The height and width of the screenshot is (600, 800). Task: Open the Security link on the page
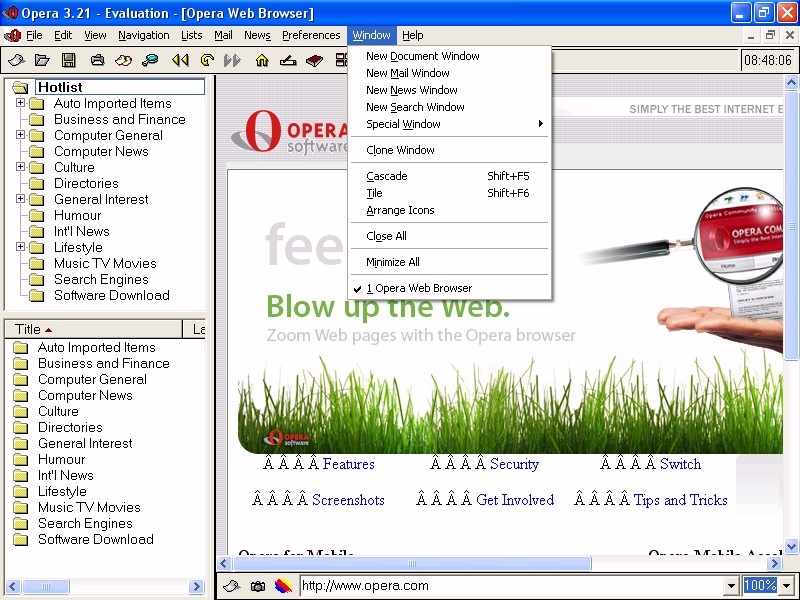click(514, 464)
